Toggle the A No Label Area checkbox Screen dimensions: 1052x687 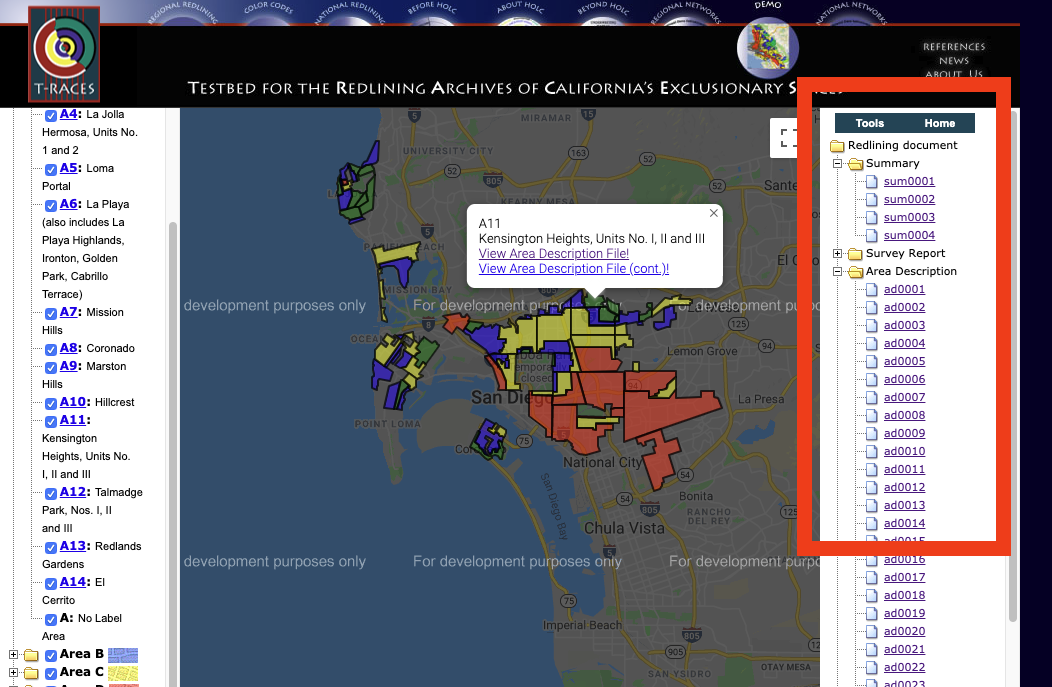pyautogui.click(x=50, y=619)
